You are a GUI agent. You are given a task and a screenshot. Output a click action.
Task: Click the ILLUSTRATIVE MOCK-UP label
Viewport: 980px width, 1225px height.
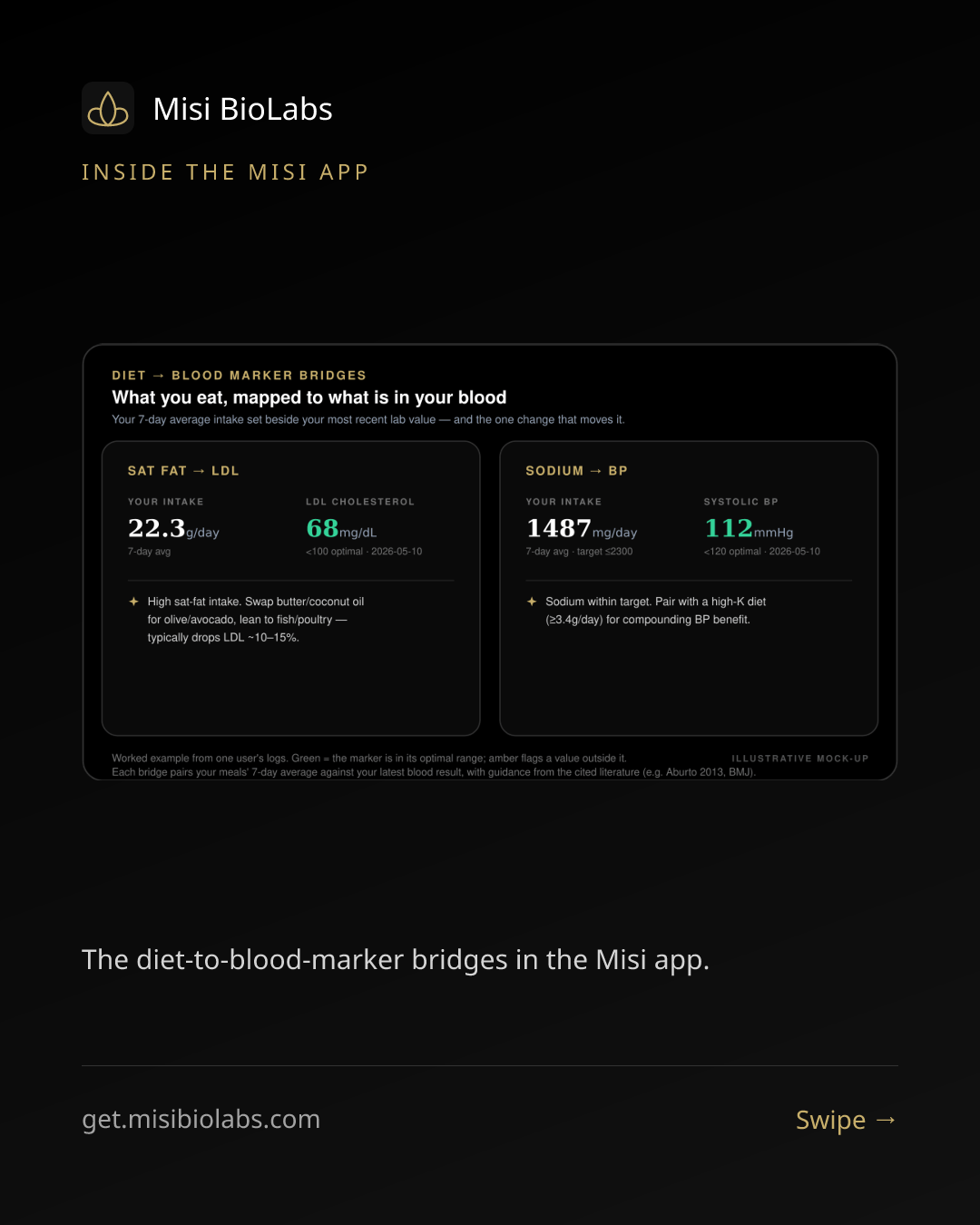point(799,759)
